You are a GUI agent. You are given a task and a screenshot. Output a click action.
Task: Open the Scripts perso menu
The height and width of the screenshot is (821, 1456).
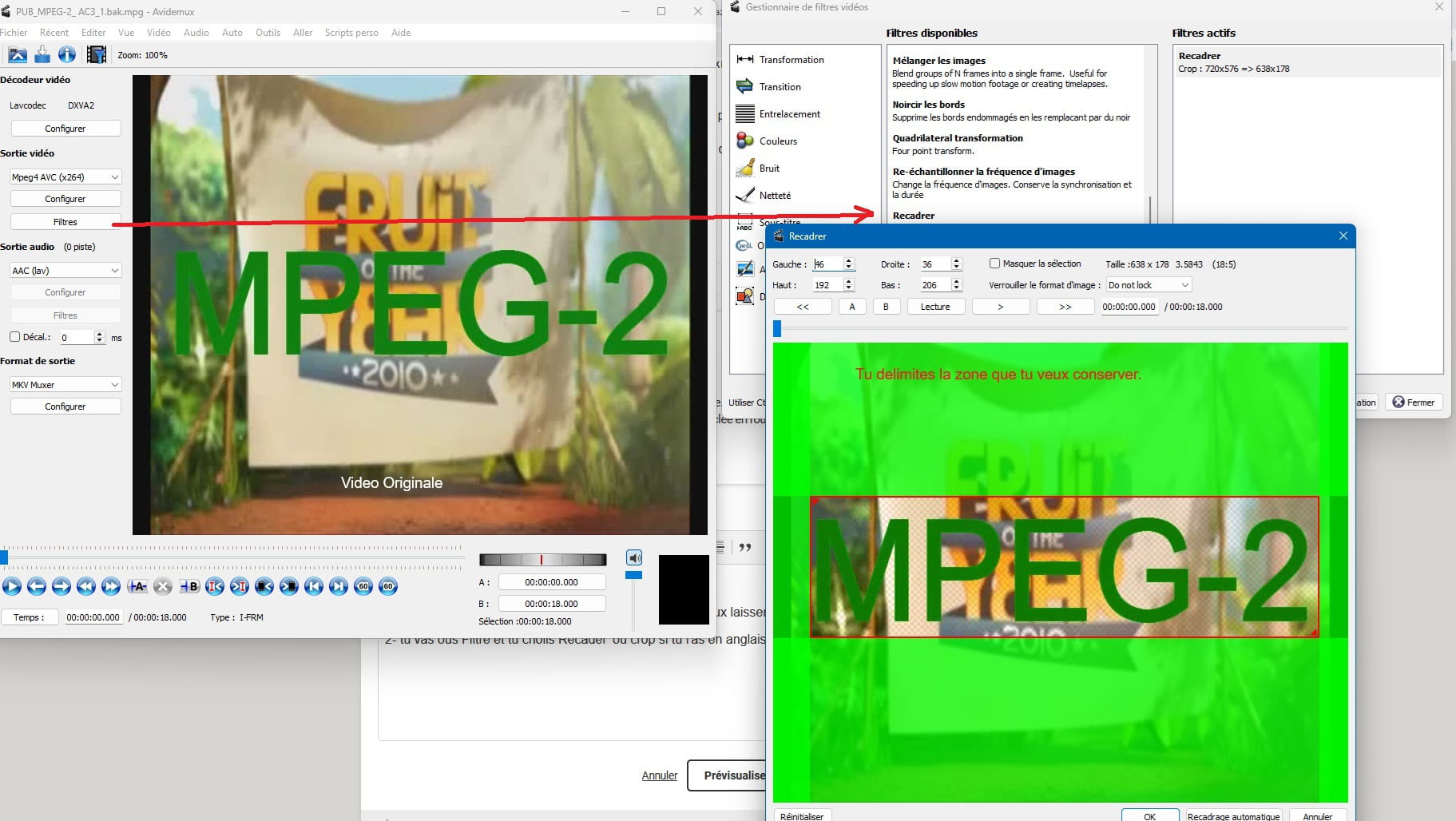coord(351,33)
